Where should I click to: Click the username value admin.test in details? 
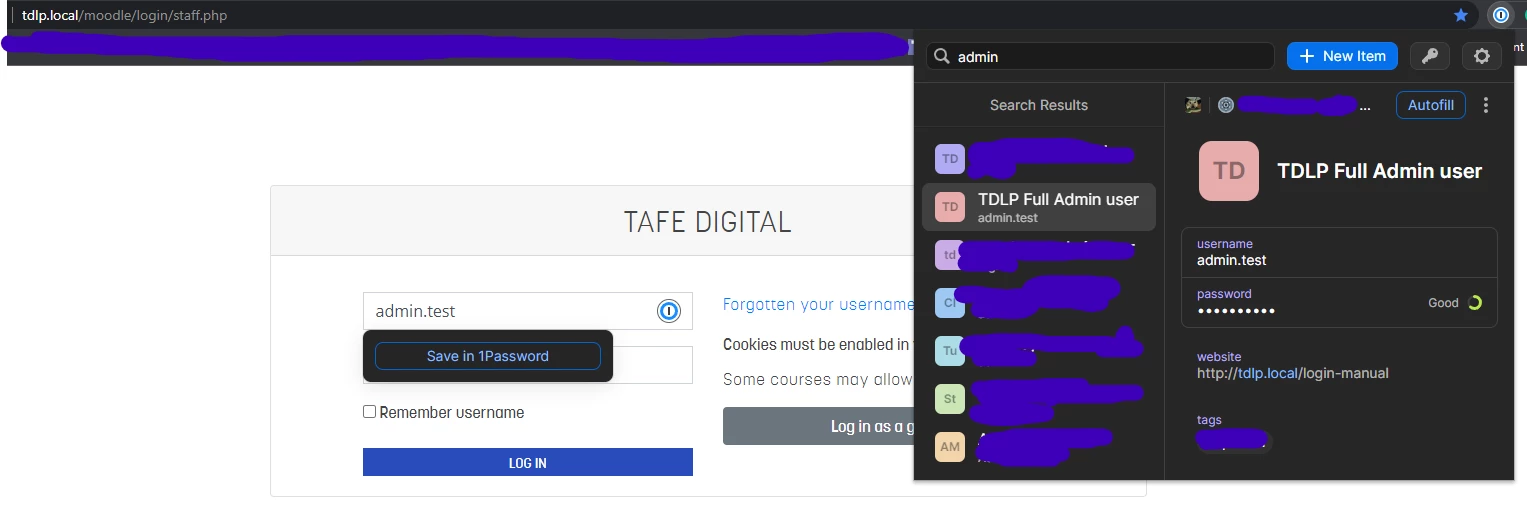pyautogui.click(x=1232, y=260)
